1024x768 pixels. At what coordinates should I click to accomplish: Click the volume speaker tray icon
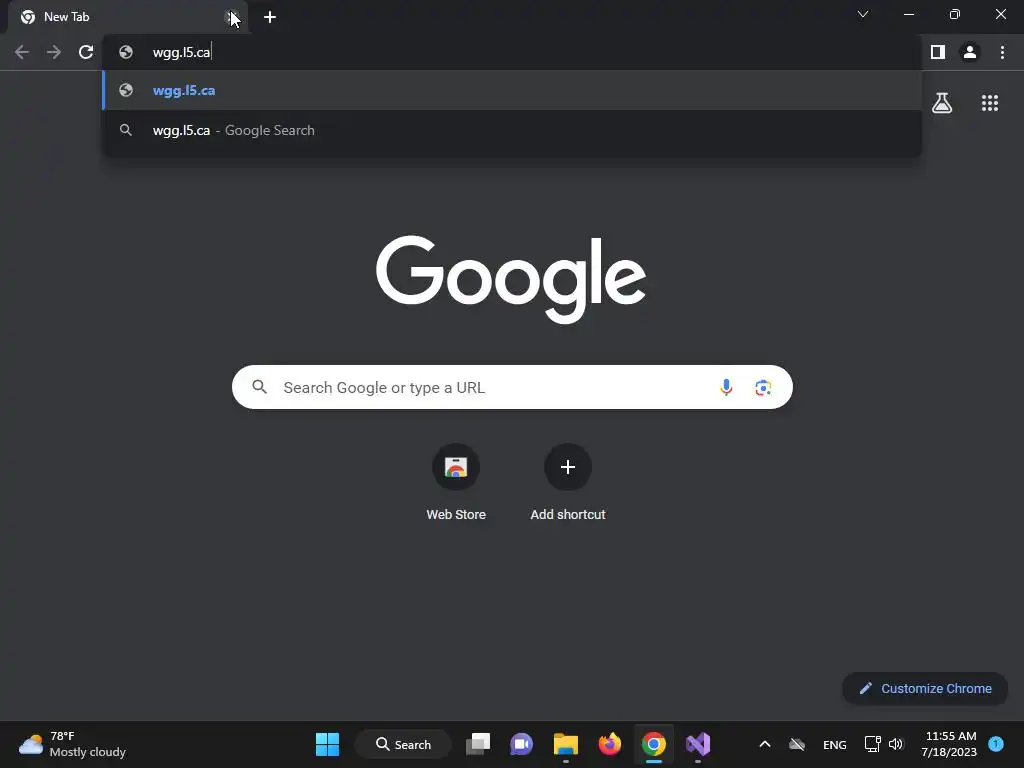coord(896,744)
